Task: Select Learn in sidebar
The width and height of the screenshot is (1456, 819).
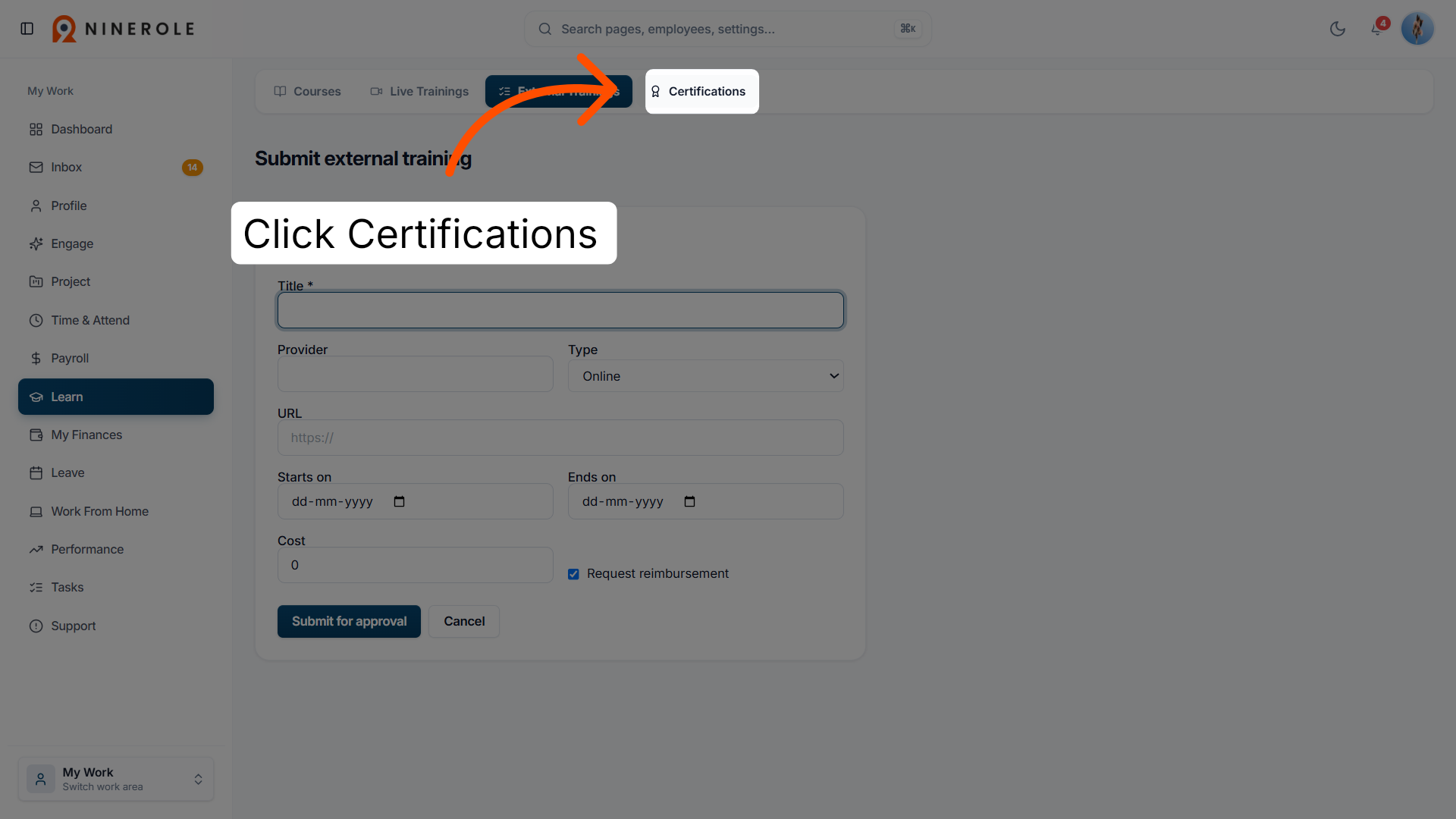Action: click(x=116, y=397)
